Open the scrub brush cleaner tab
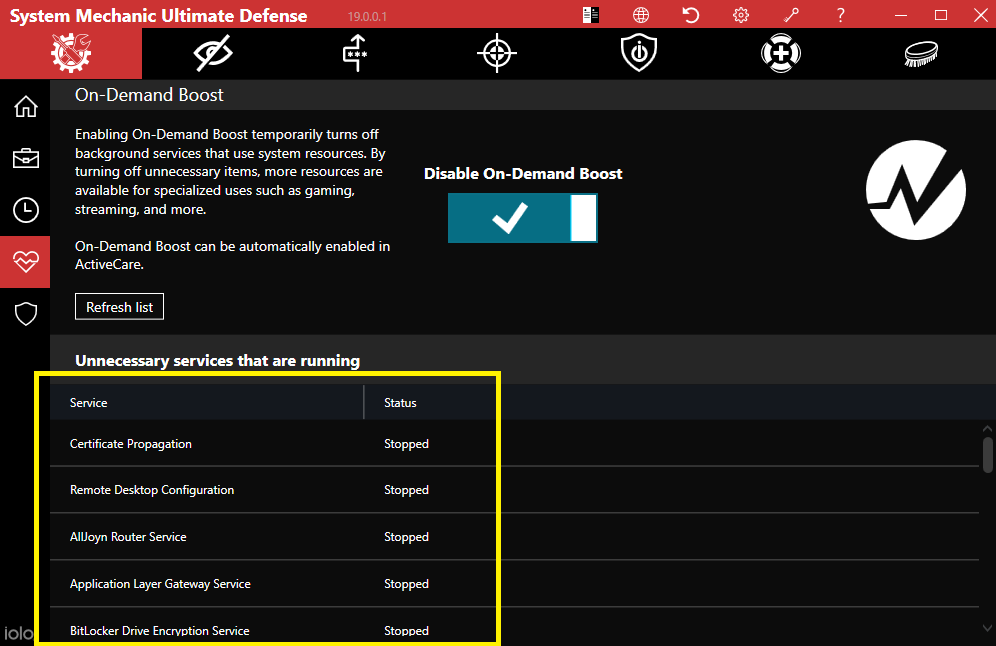The width and height of the screenshot is (996, 646). 921,53
